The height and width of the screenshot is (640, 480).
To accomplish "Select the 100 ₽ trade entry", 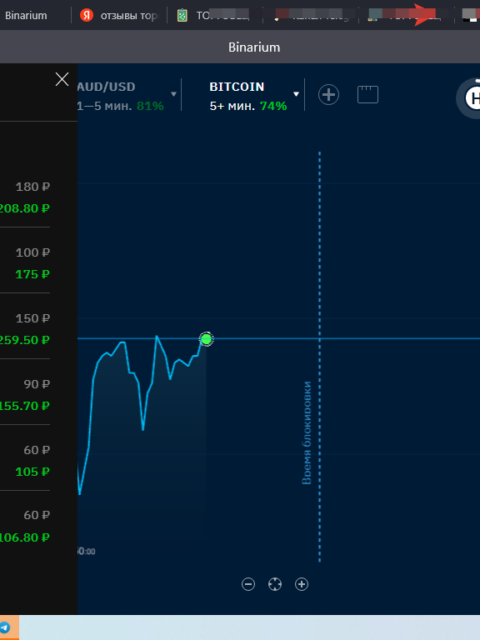I will tap(25, 263).
